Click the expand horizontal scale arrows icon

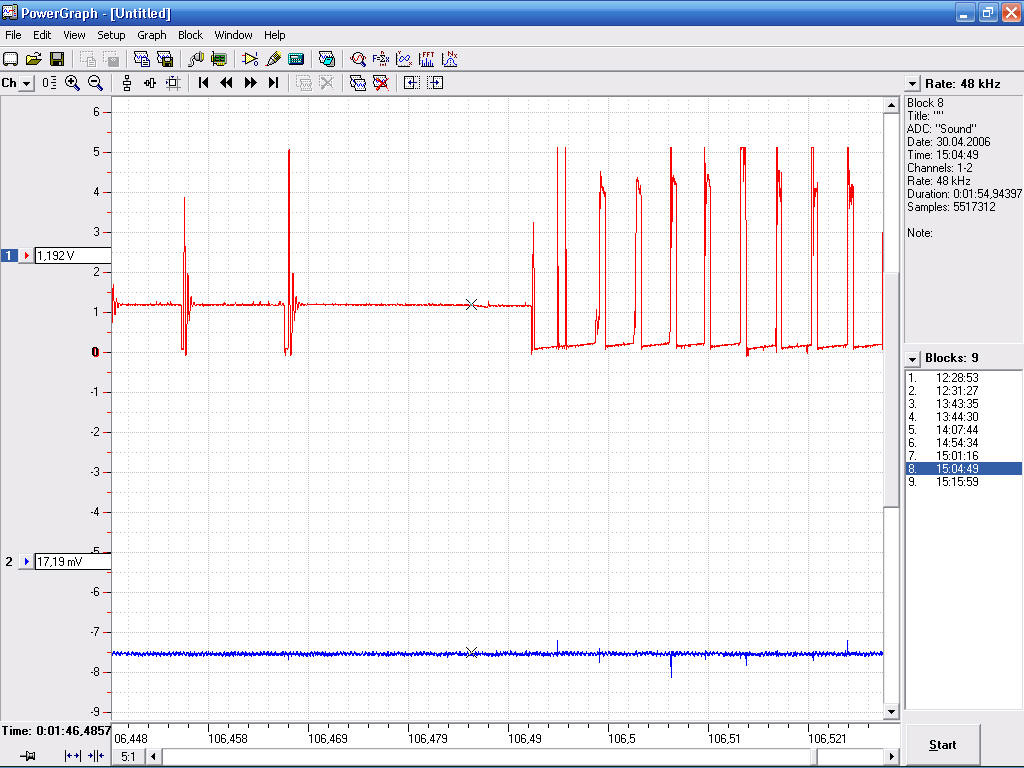click(72, 756)
